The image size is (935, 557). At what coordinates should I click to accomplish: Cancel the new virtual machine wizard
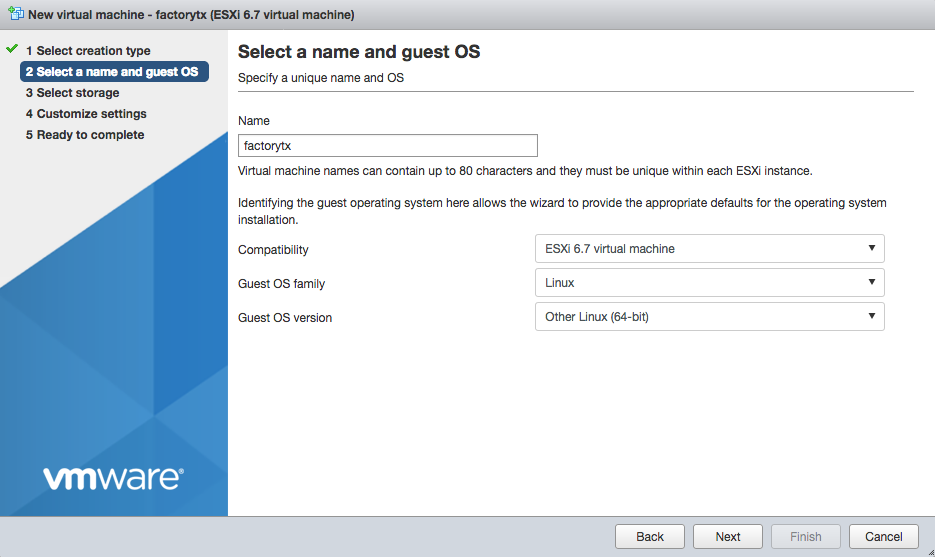(883, 537)
